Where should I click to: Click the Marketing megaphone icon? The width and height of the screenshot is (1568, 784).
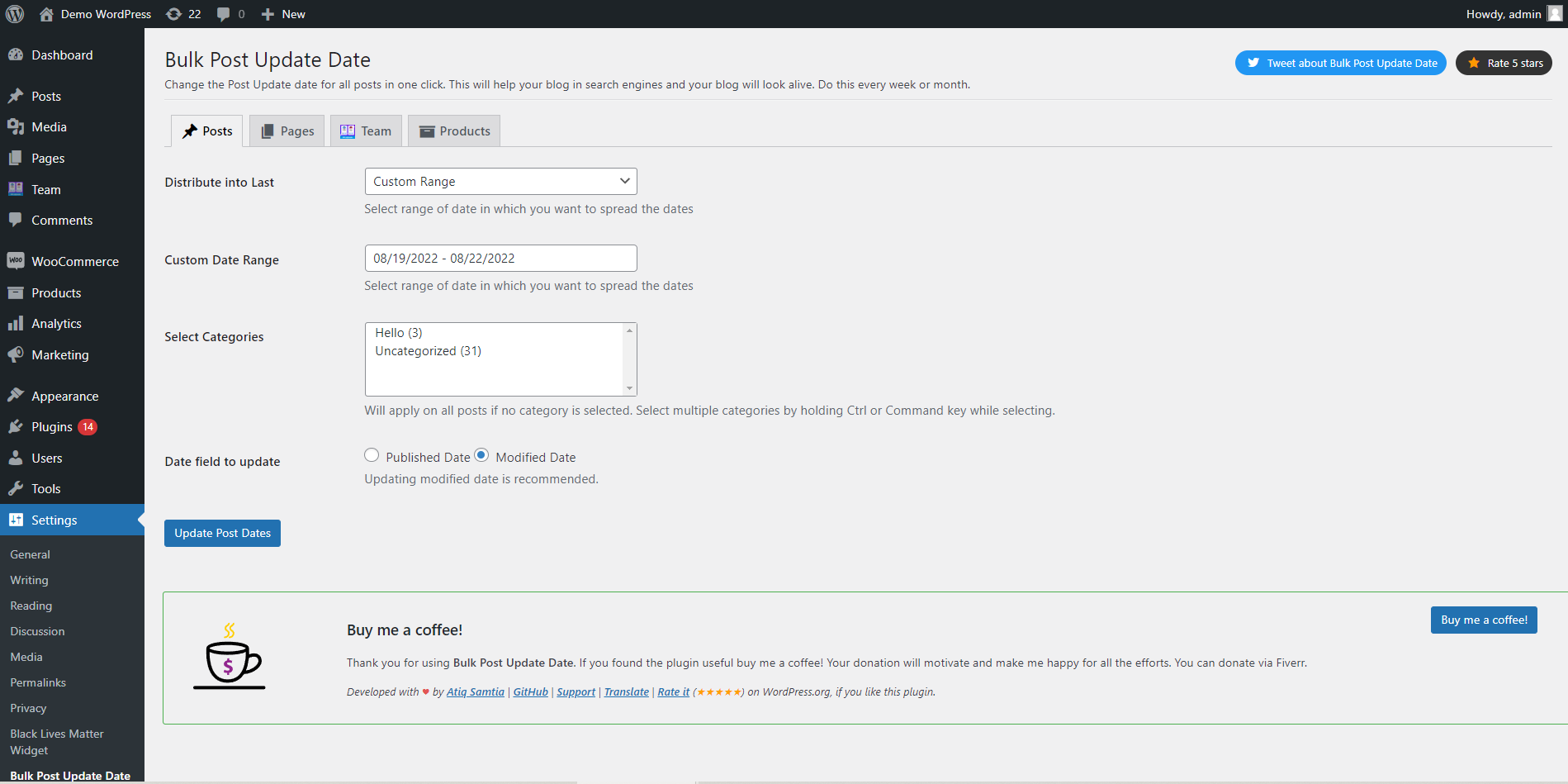click(16, 354)
